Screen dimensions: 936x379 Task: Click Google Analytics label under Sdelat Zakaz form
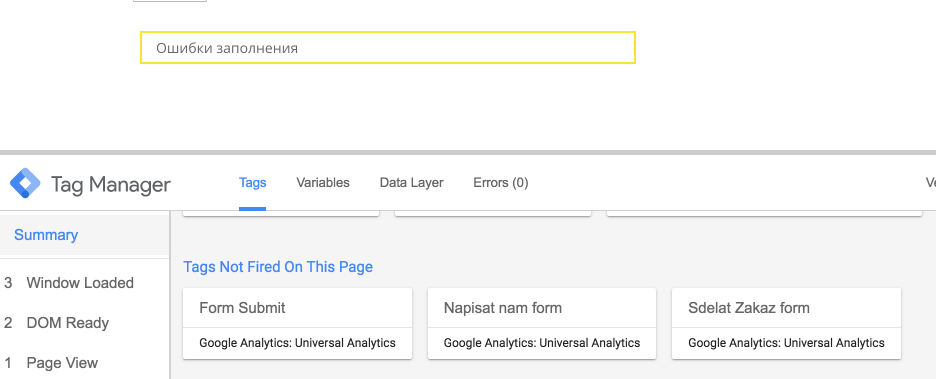coord(786,343)
